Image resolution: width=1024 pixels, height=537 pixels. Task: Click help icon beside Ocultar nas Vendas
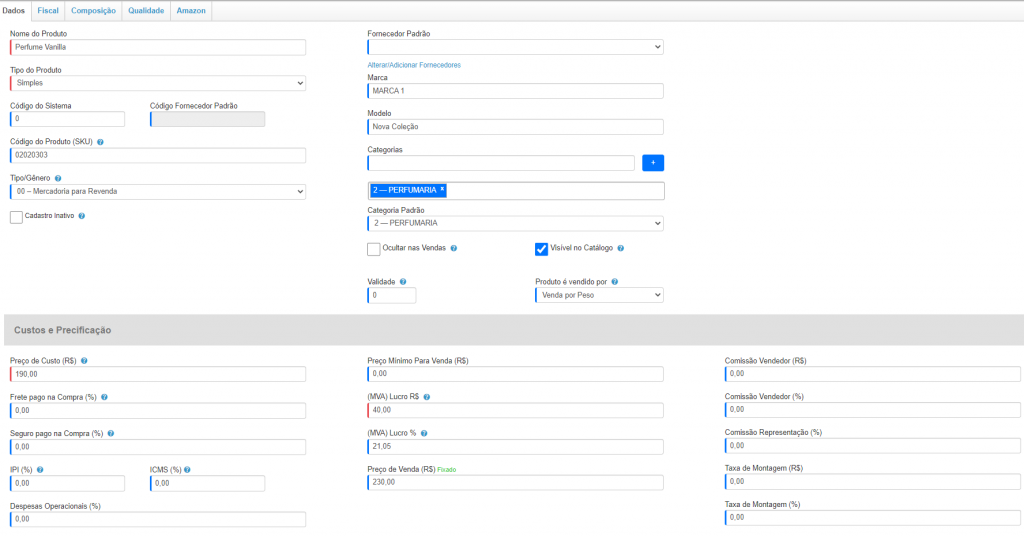454,248
